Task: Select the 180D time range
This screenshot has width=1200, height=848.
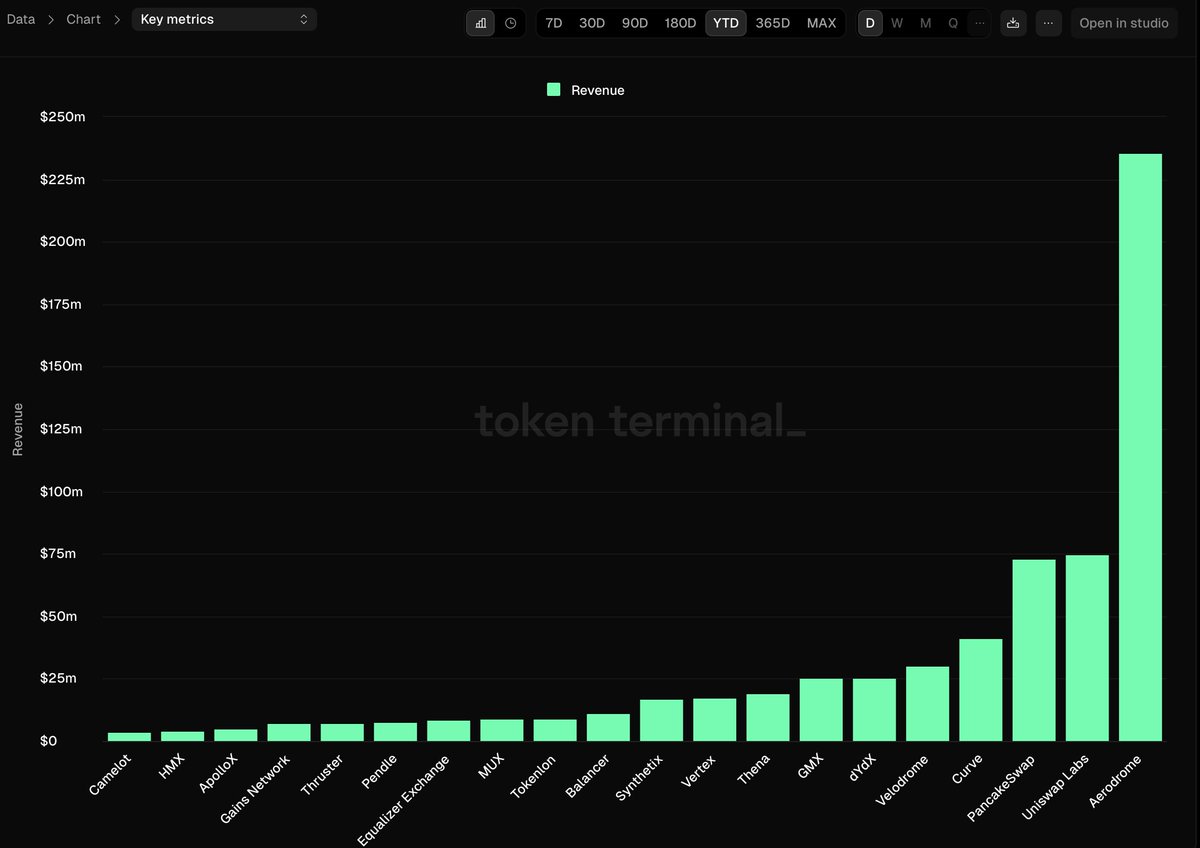Action: pos(680,23)
